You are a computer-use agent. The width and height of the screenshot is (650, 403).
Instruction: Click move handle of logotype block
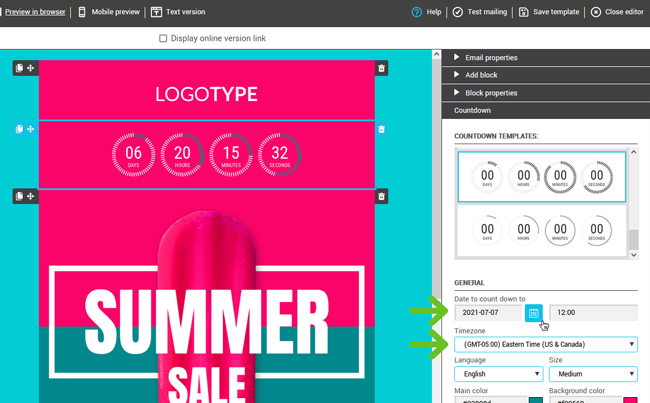(x=31, y=68)
